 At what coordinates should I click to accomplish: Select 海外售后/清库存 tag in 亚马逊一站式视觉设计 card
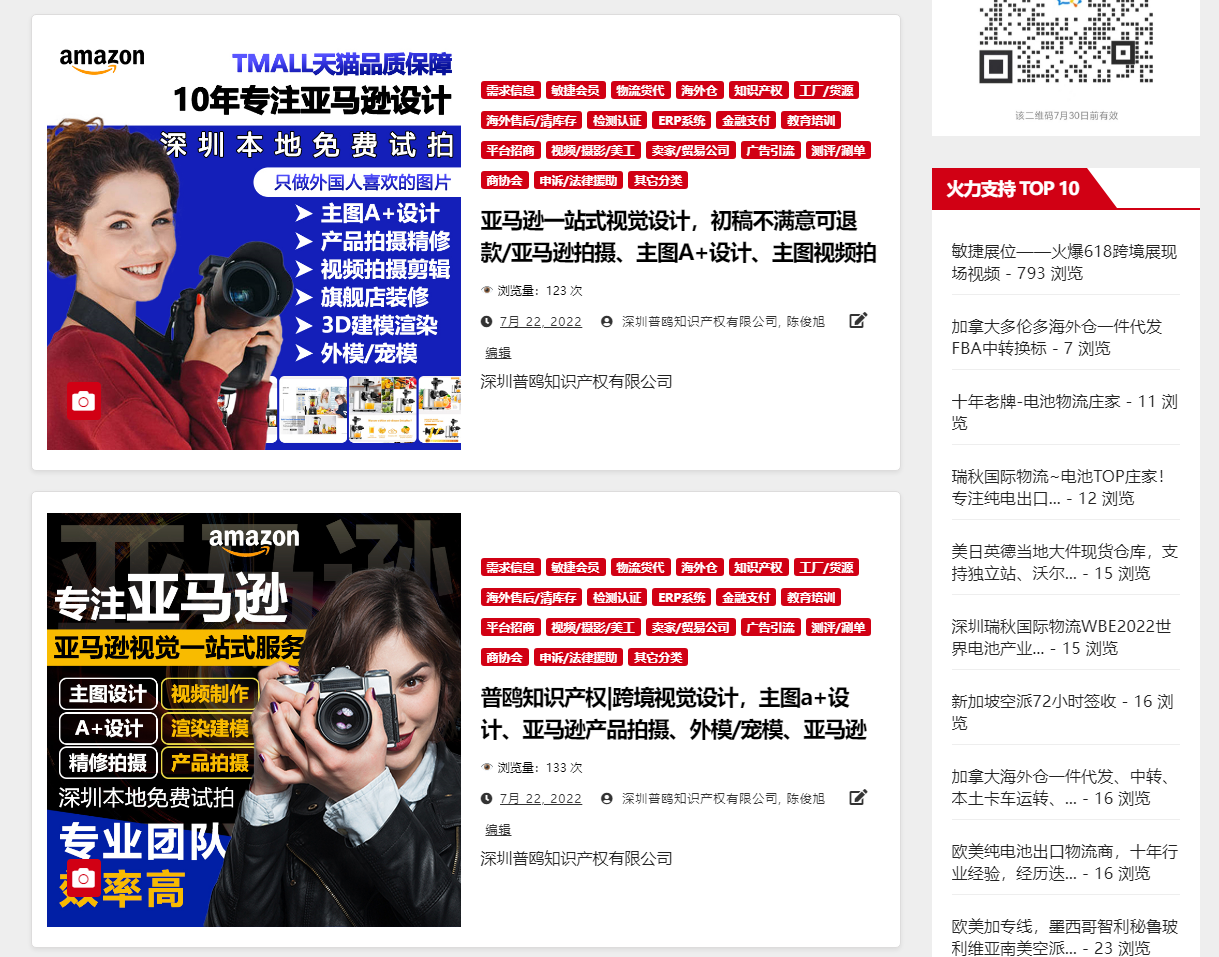[532, 120]
